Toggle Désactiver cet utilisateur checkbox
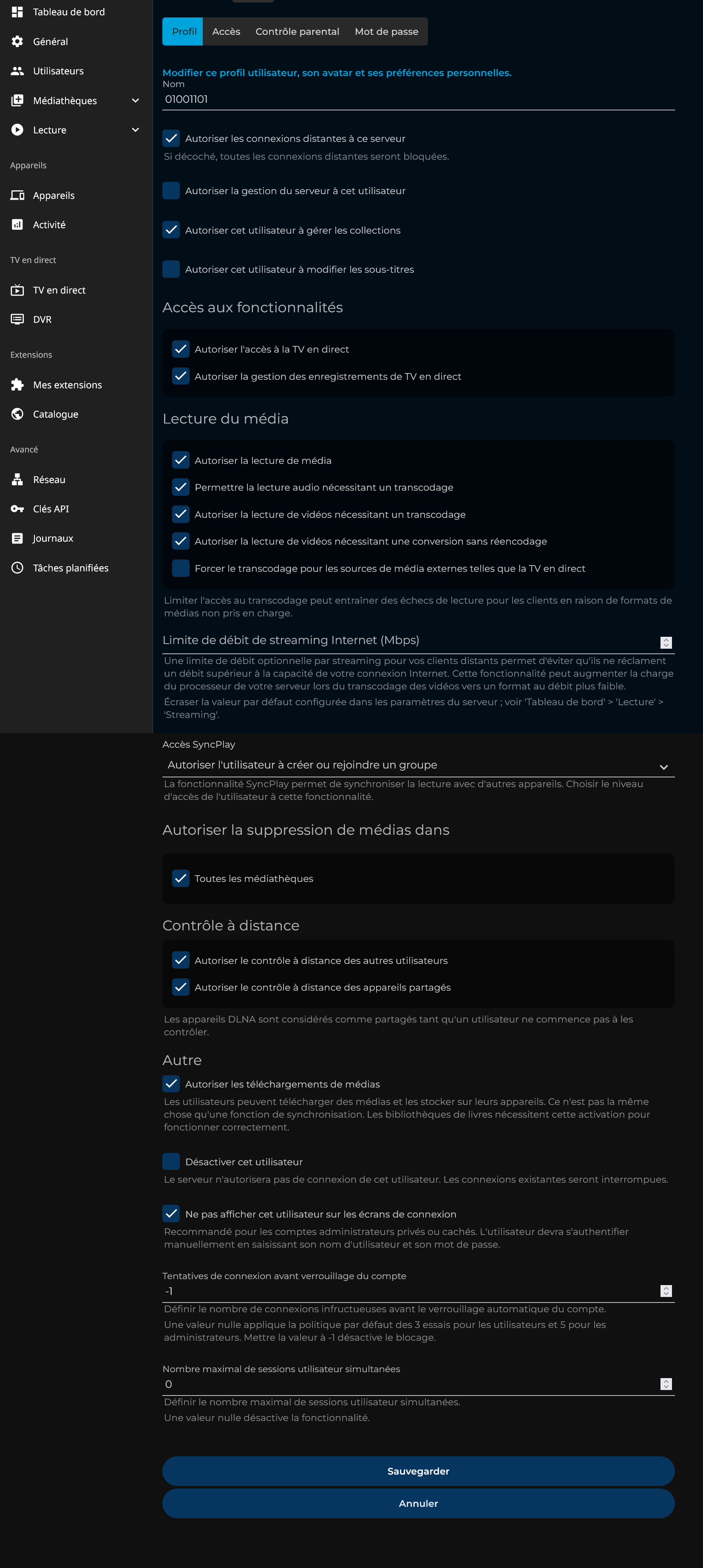Viewport: 703px width, 1568px height. (171, 1161)
